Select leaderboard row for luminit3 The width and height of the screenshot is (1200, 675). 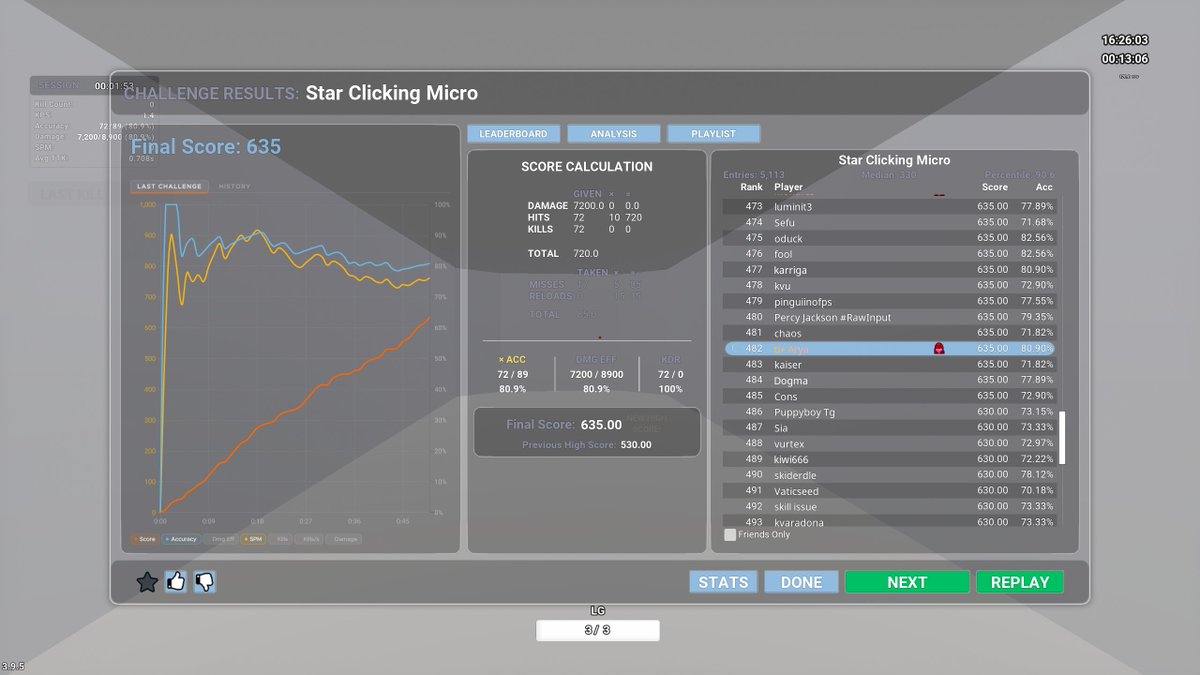[x=889, y=206]
